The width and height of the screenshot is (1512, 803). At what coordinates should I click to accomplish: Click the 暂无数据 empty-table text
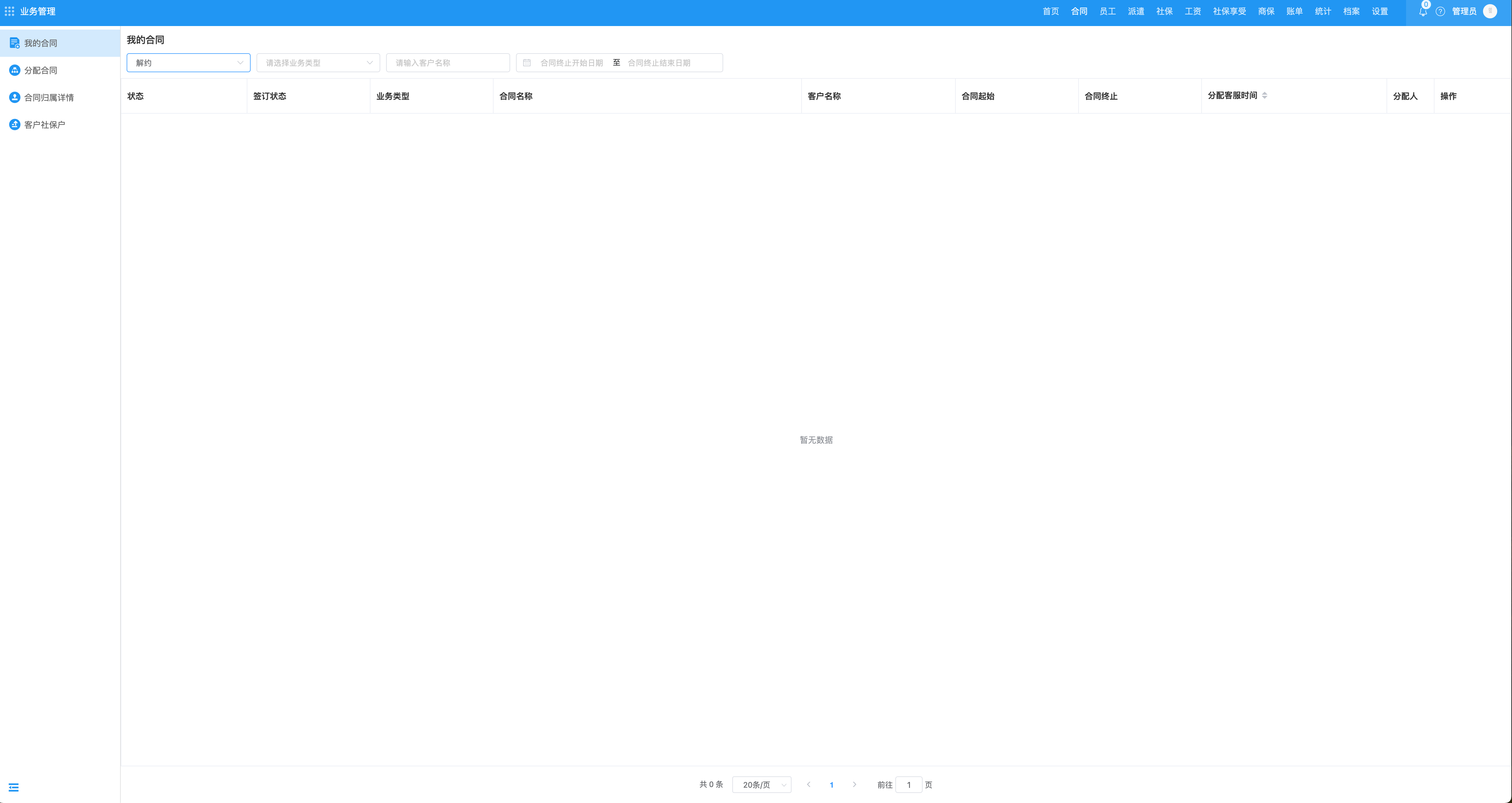tap(816, 440)
